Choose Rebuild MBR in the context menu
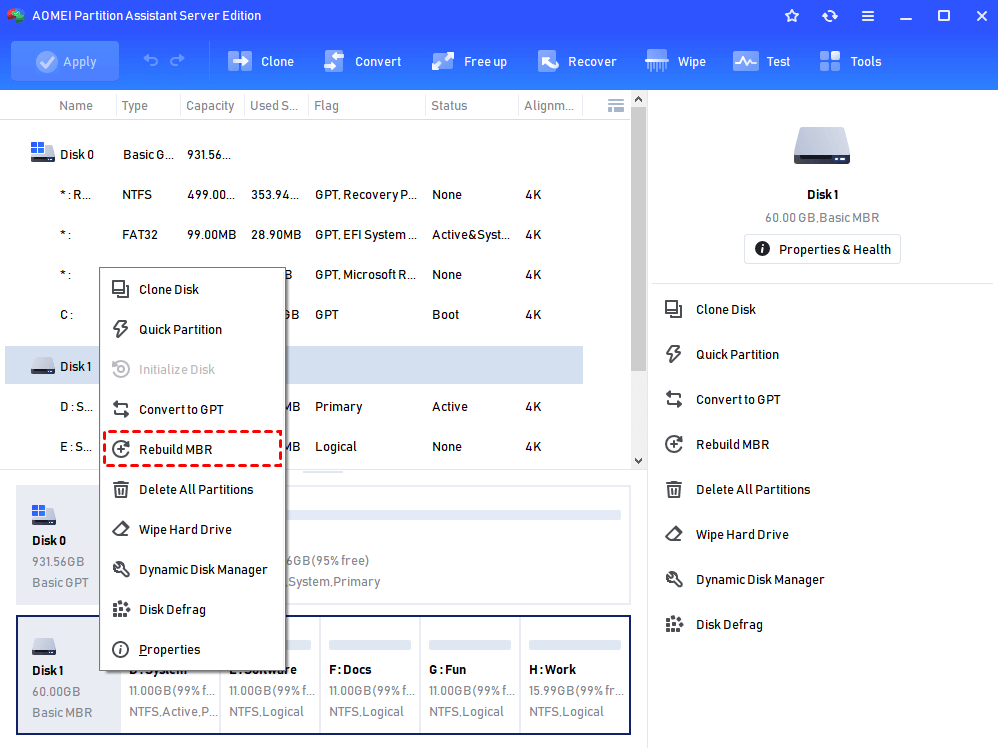Viewport: 998px width, 748px height. (192, 449)
